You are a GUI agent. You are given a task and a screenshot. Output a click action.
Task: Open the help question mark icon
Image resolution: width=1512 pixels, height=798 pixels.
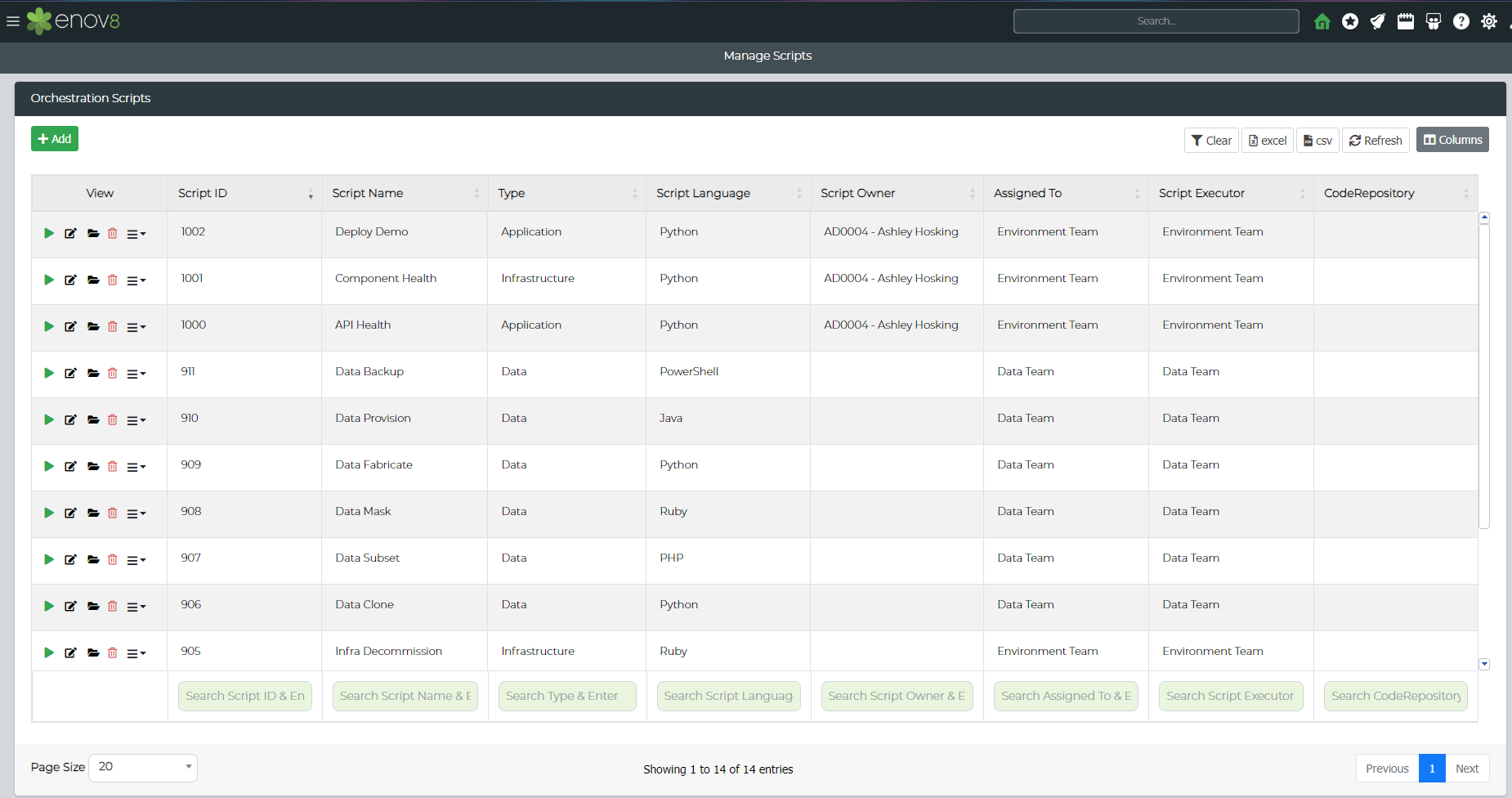click(x=1461, y=21)
